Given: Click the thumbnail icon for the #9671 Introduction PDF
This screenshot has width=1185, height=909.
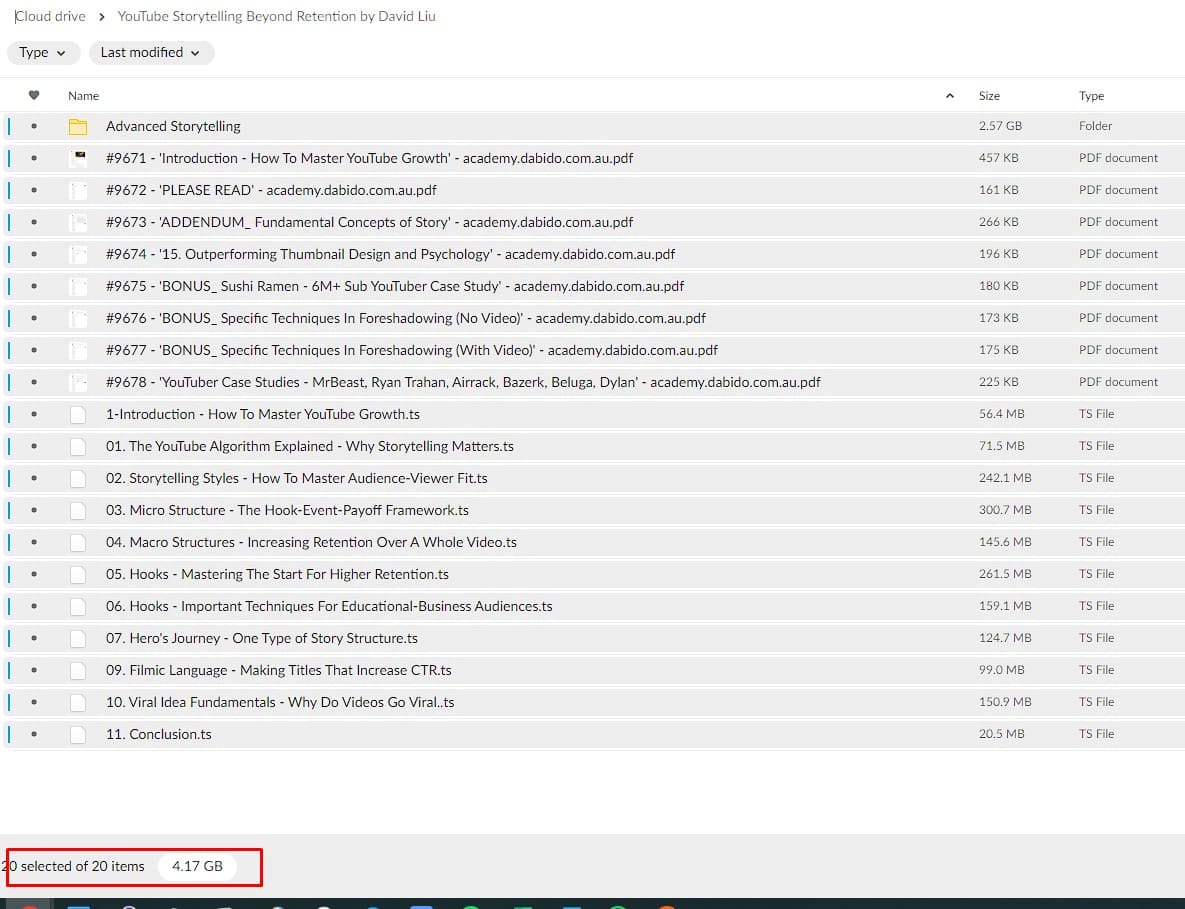Looking at the screenshot, I should (x=78, y=158).
